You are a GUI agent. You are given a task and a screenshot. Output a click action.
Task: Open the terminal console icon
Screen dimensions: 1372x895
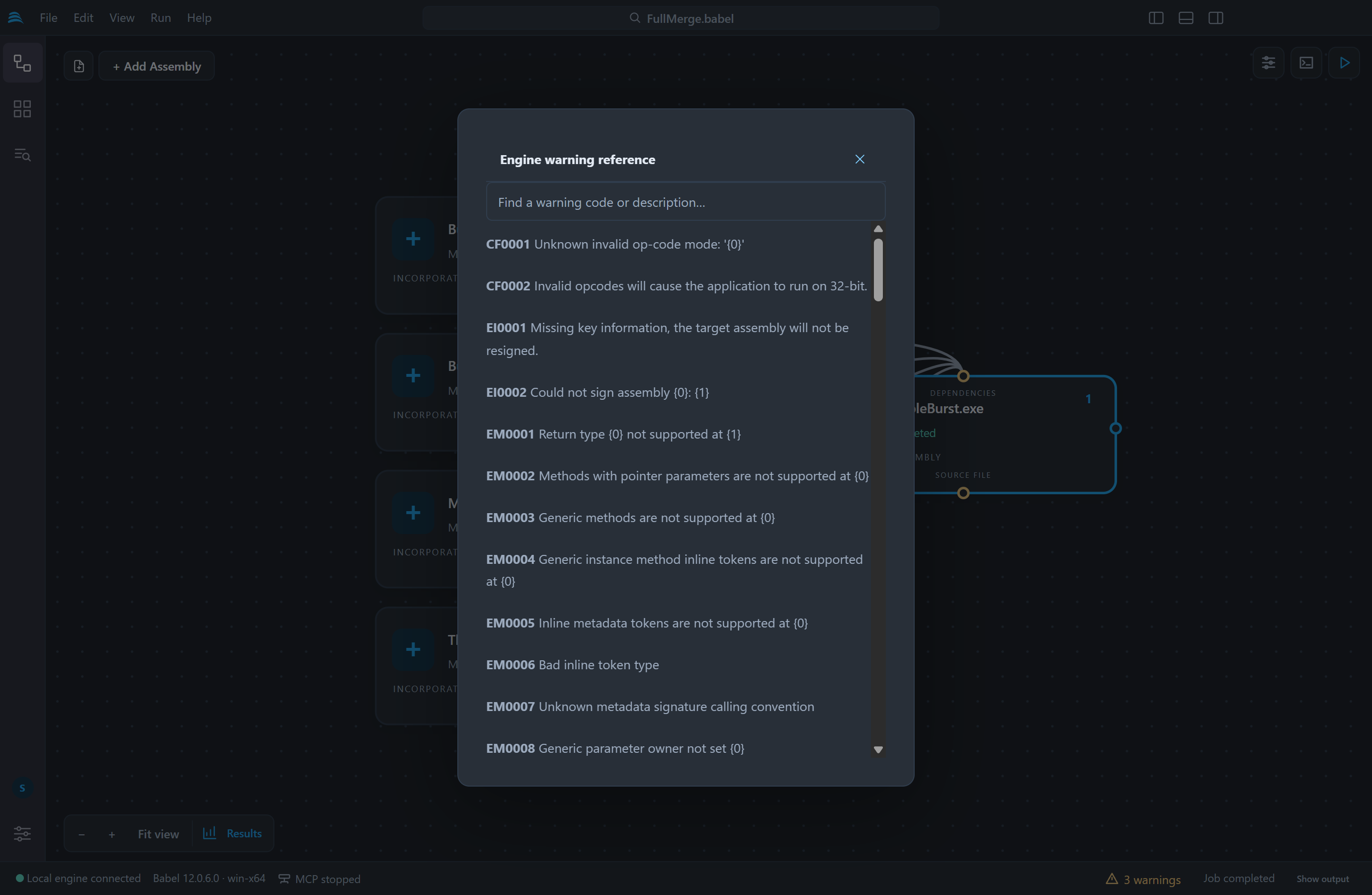click(1306, 62)
